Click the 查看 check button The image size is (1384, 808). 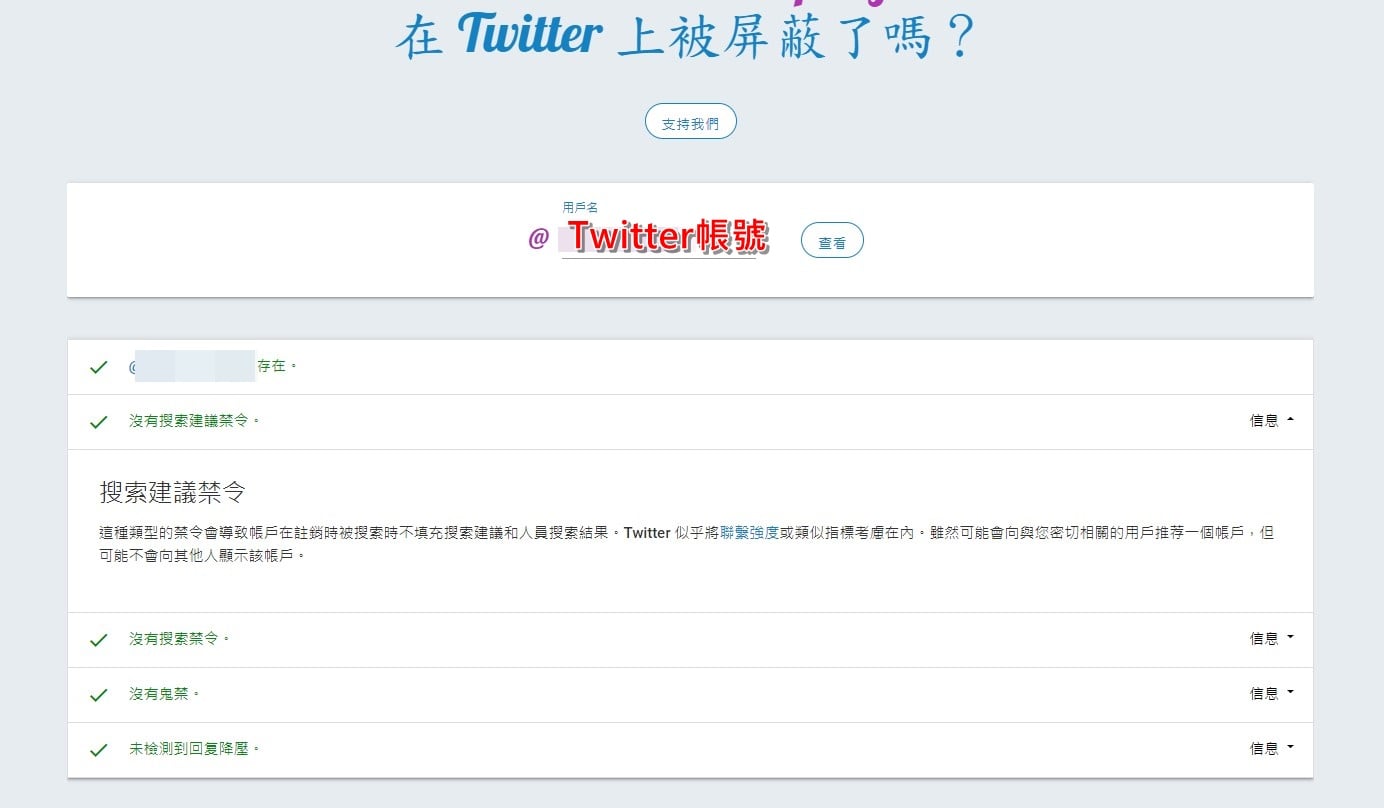(832, 241)
